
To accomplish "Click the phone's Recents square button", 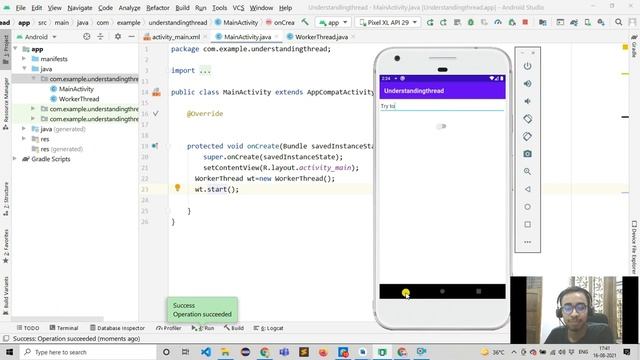I will click(478, 291).
